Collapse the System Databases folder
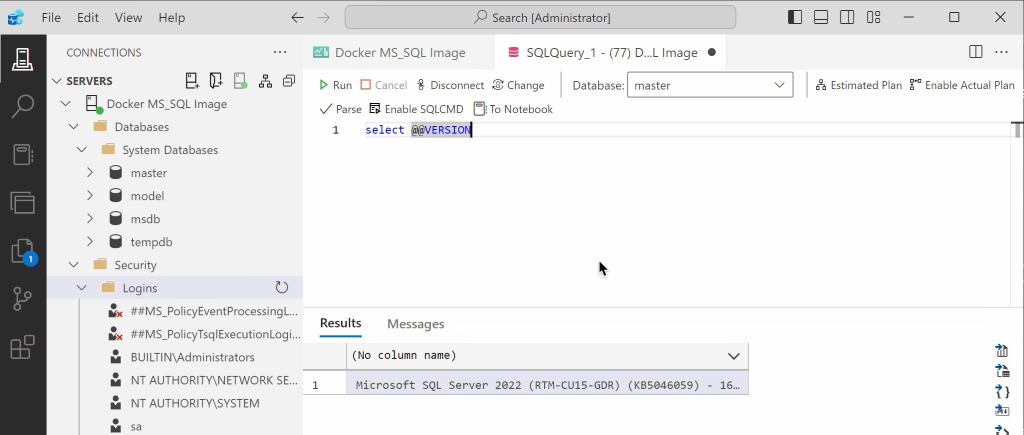This screenshot has width=1024, height=435. coord(82,150)
